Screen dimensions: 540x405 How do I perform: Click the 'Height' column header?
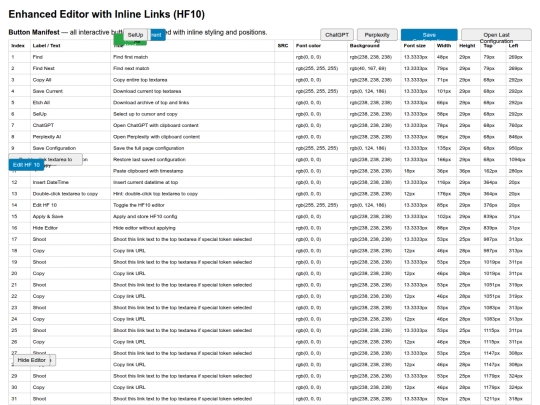click(x=467, y=45)
